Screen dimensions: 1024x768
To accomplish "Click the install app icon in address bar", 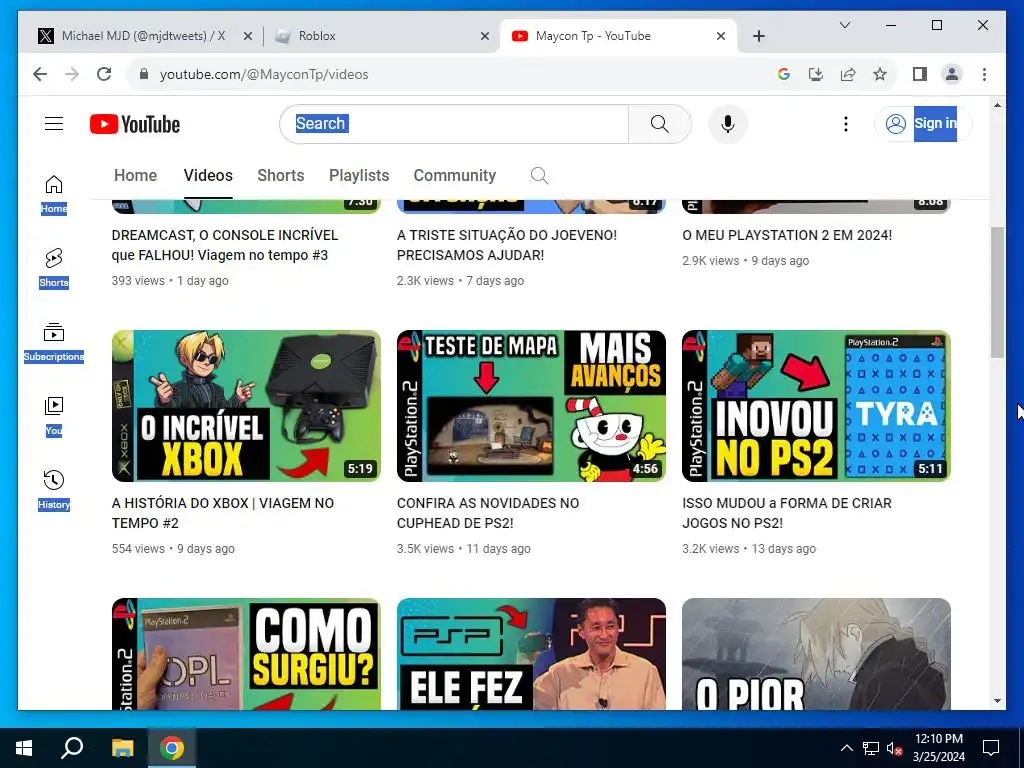I will (816, 74).
